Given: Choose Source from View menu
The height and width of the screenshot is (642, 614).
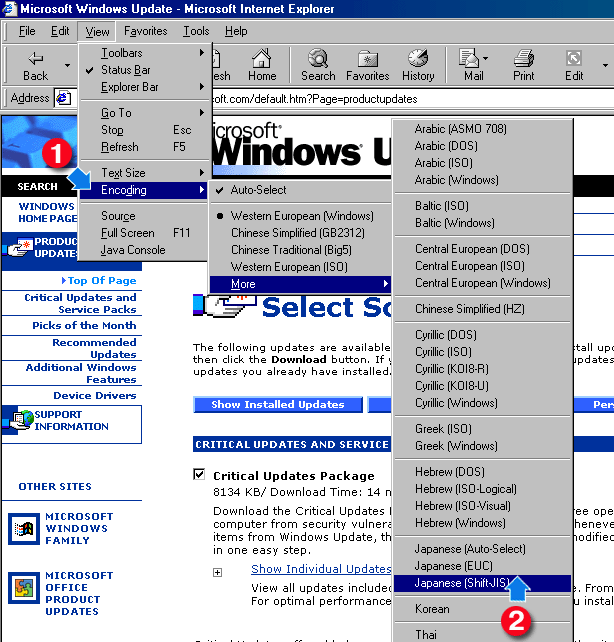Looking at the screenshot, I should click(144, 216).
